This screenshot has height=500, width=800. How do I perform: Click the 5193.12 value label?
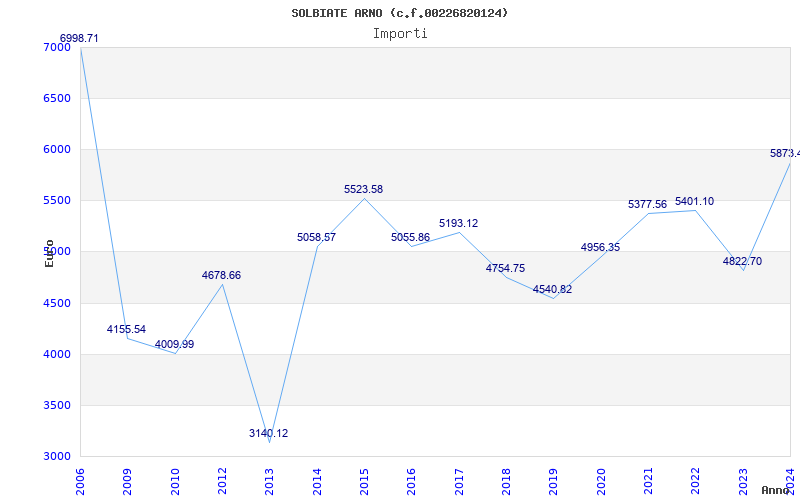coord(459,223)
